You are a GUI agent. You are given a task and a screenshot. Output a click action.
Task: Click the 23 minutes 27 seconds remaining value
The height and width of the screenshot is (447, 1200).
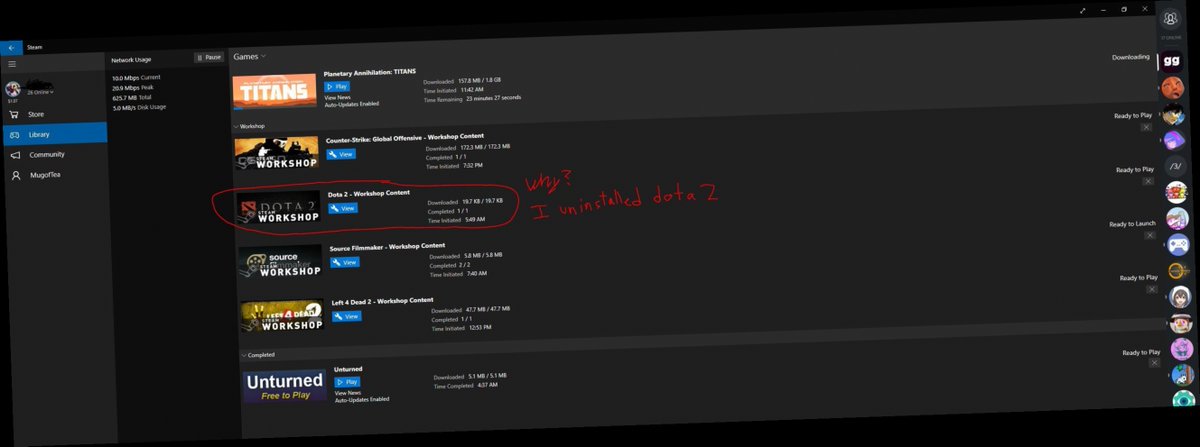coord(492,98)
